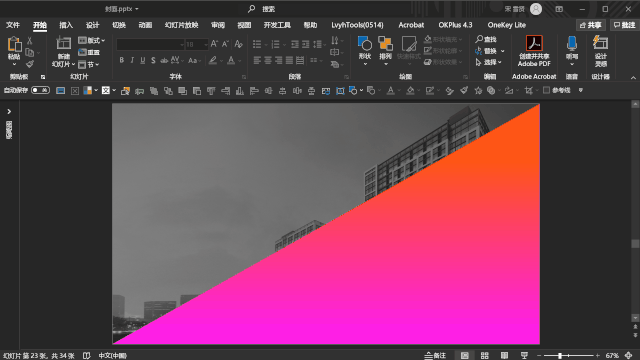
Task: Start Slide Show from status bar icon
Action: pyautogui.click(x=524, y=356)
